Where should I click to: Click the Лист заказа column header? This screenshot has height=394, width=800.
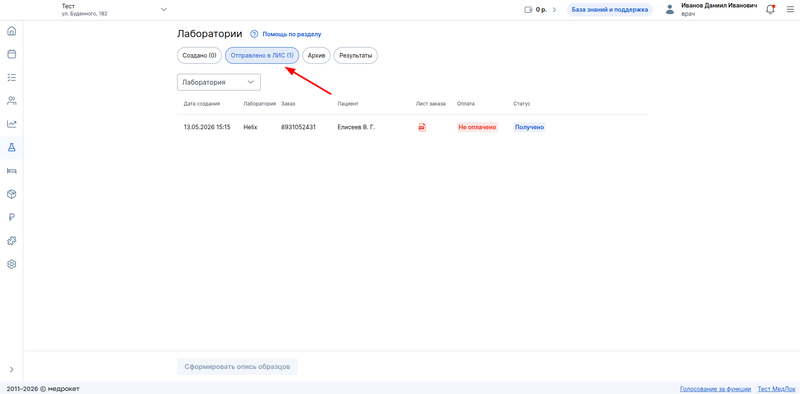click(431, 104)
